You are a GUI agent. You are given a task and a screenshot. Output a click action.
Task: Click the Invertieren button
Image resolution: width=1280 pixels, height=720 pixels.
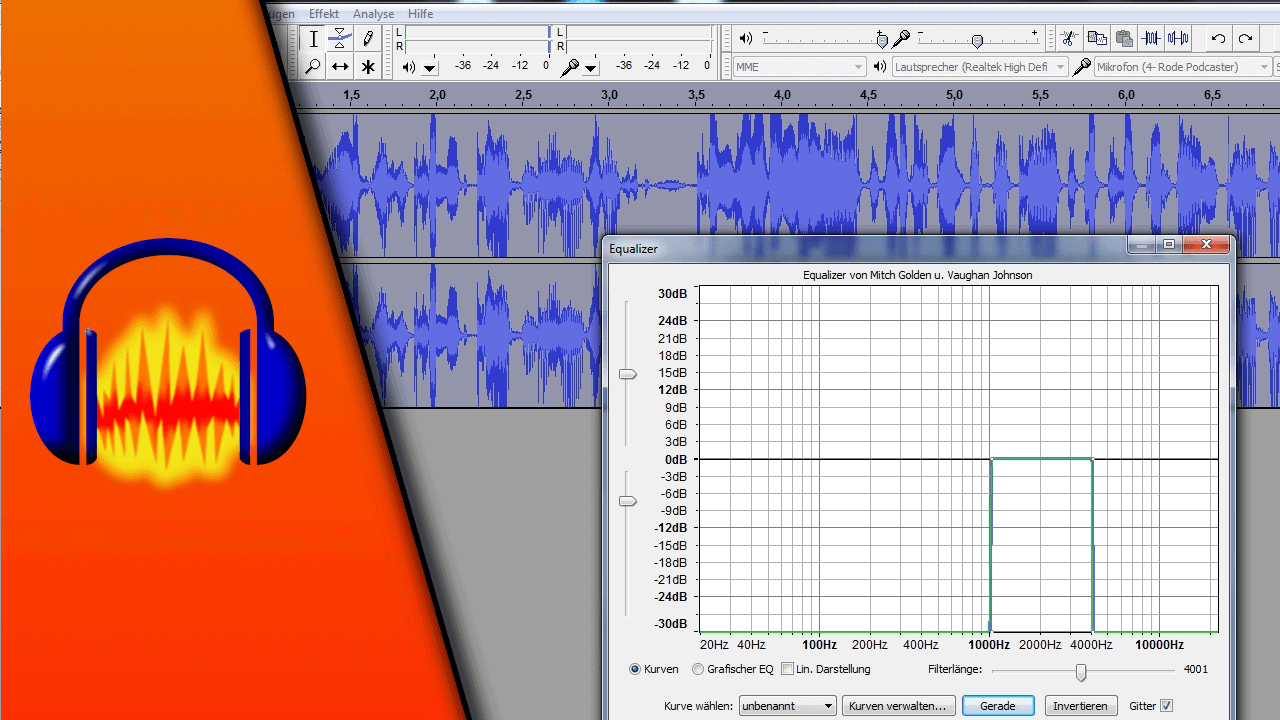1081,706
